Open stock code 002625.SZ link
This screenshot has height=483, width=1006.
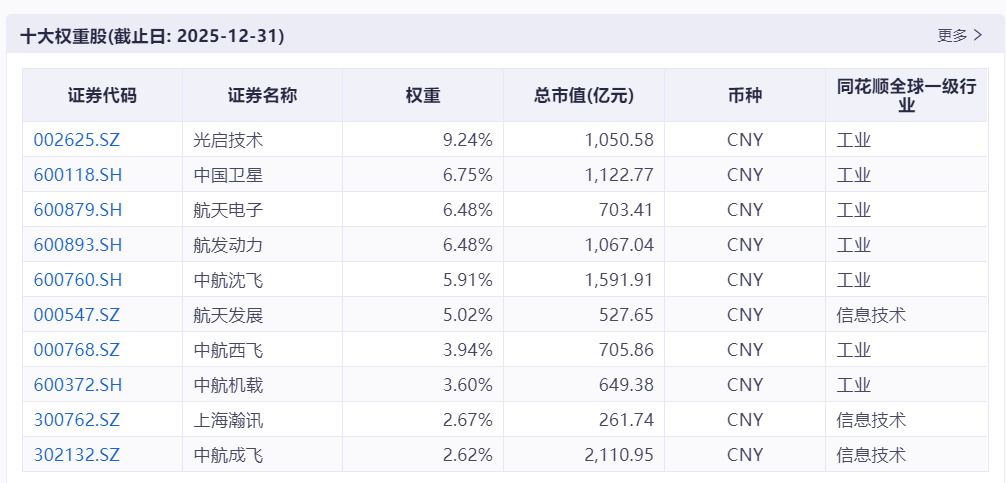76,140
